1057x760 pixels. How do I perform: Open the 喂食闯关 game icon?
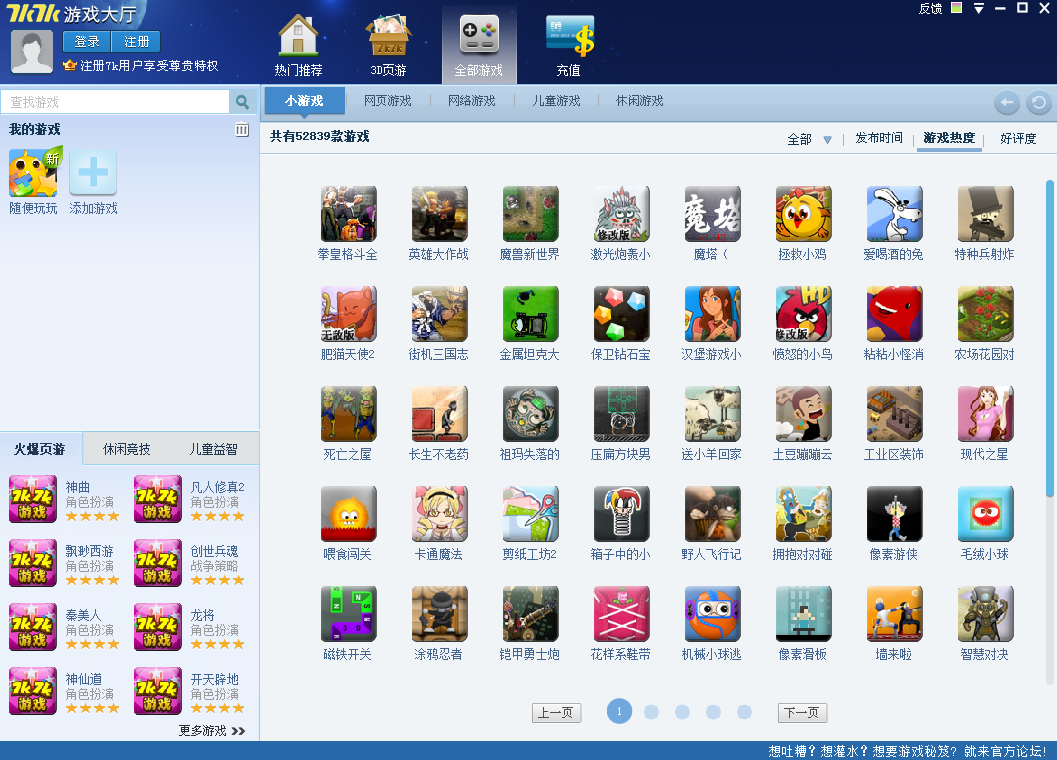[348, 513]
